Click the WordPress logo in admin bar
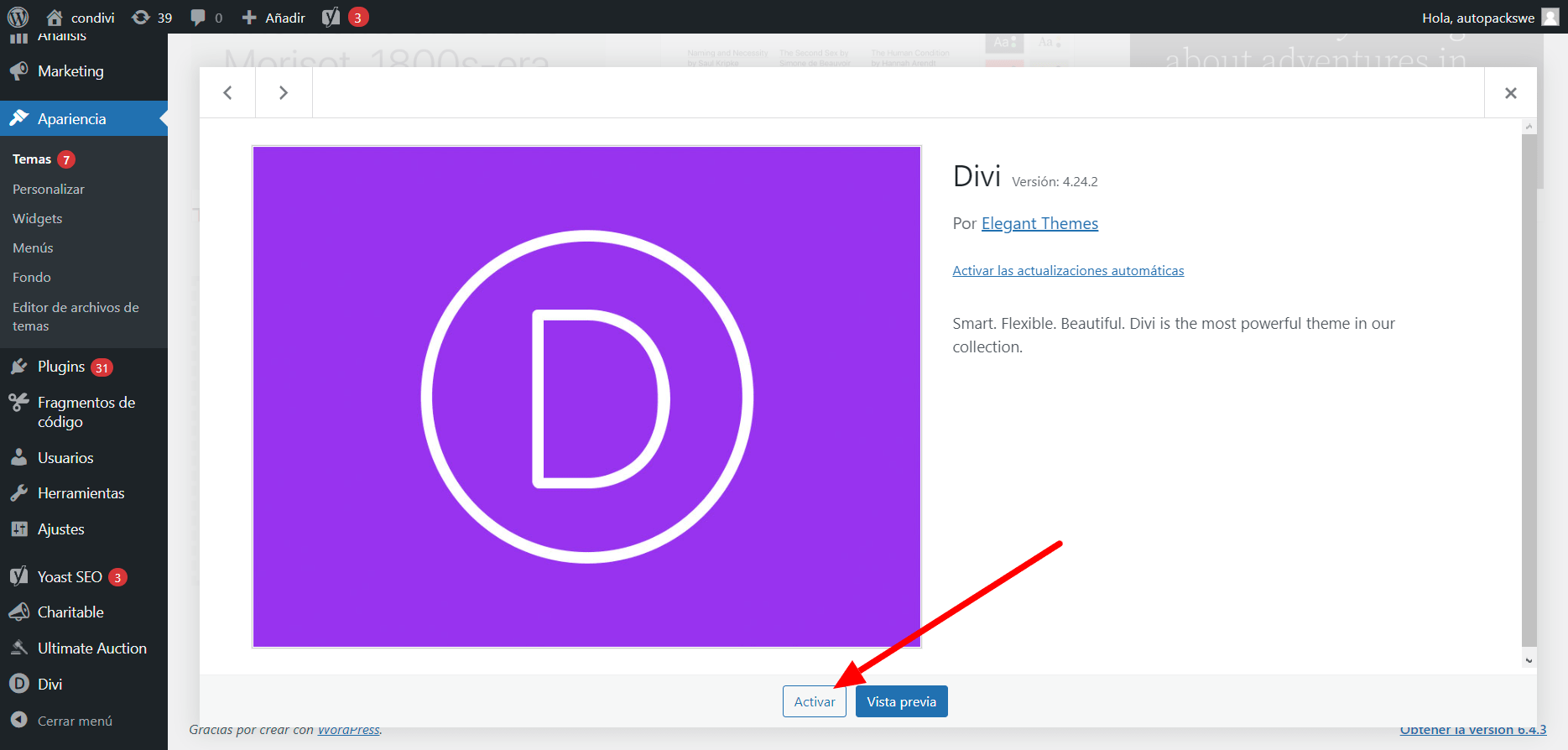 18,17
